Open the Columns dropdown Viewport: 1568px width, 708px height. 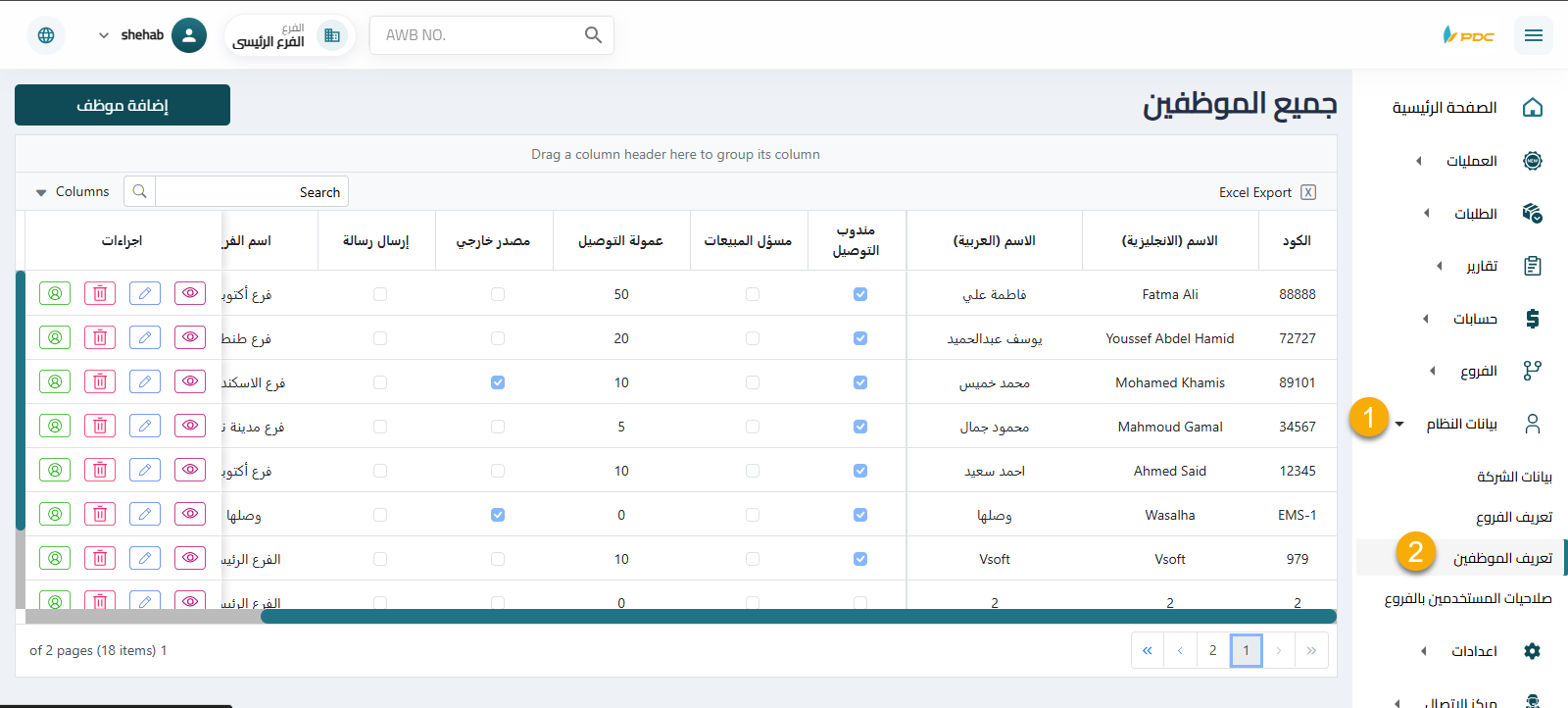[72, 191]
